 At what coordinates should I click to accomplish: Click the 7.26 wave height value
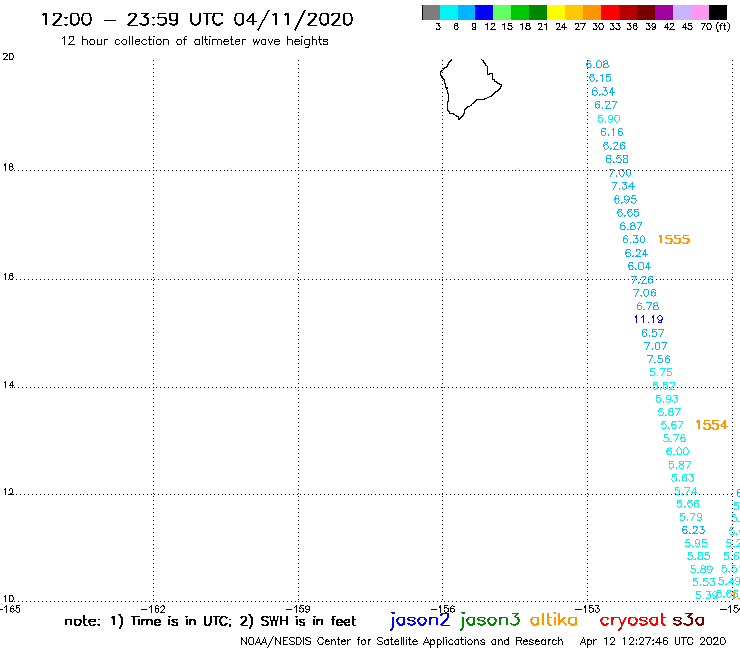click(642, 280)
